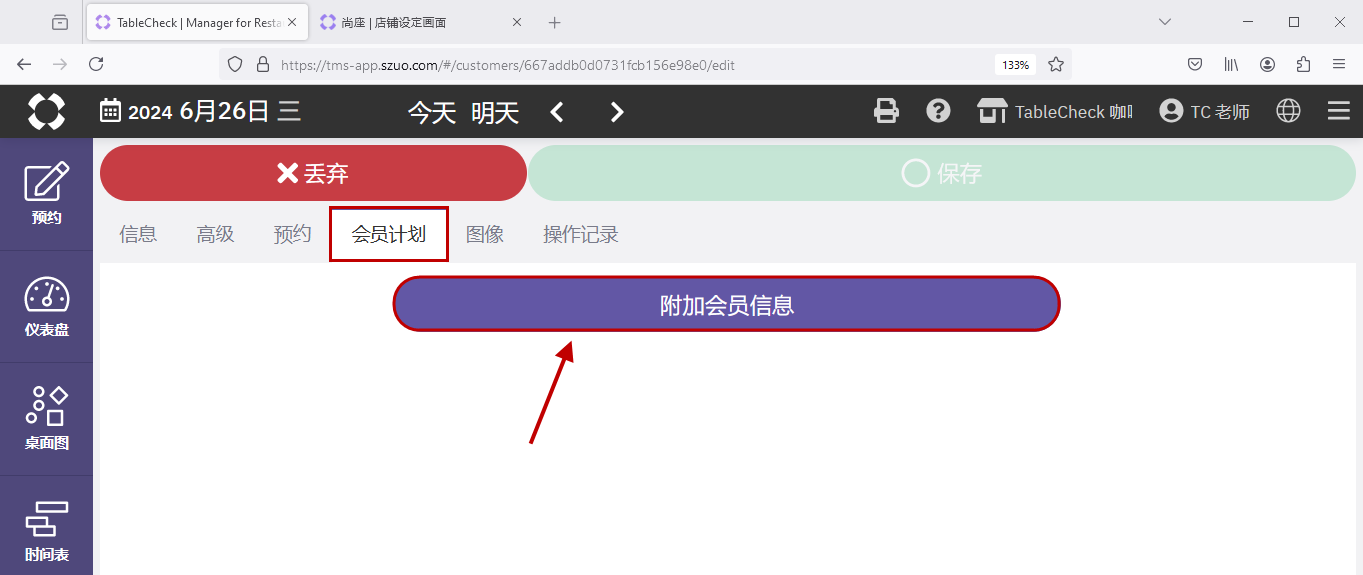Go to next day arrow
Image resolution: width=1363 pixels, height=575 pixels.
click(x=617, y=112)
